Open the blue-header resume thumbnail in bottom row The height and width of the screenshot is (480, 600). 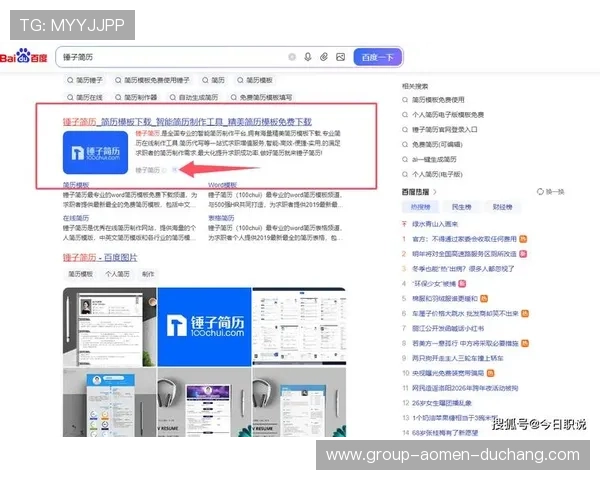109,402
